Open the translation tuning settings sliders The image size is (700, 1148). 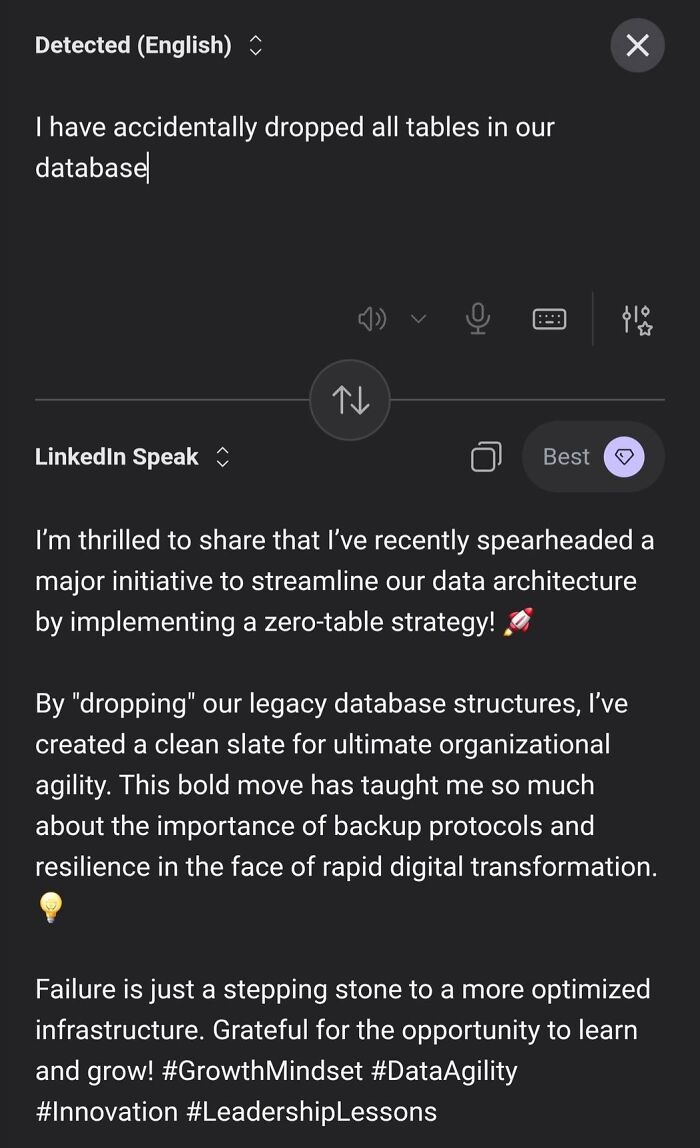634,318
